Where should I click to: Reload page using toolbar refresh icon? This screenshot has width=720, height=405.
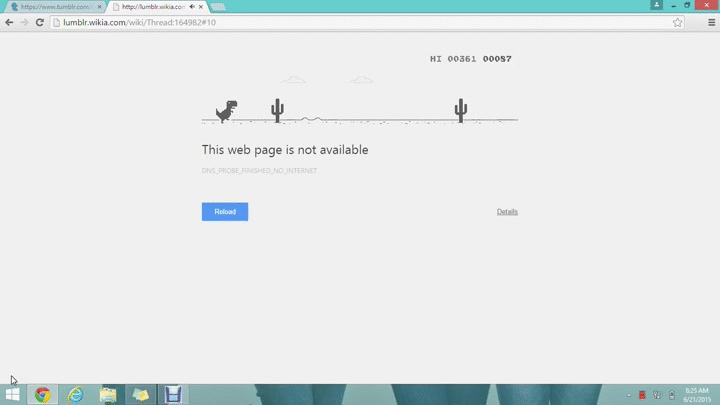40,22
